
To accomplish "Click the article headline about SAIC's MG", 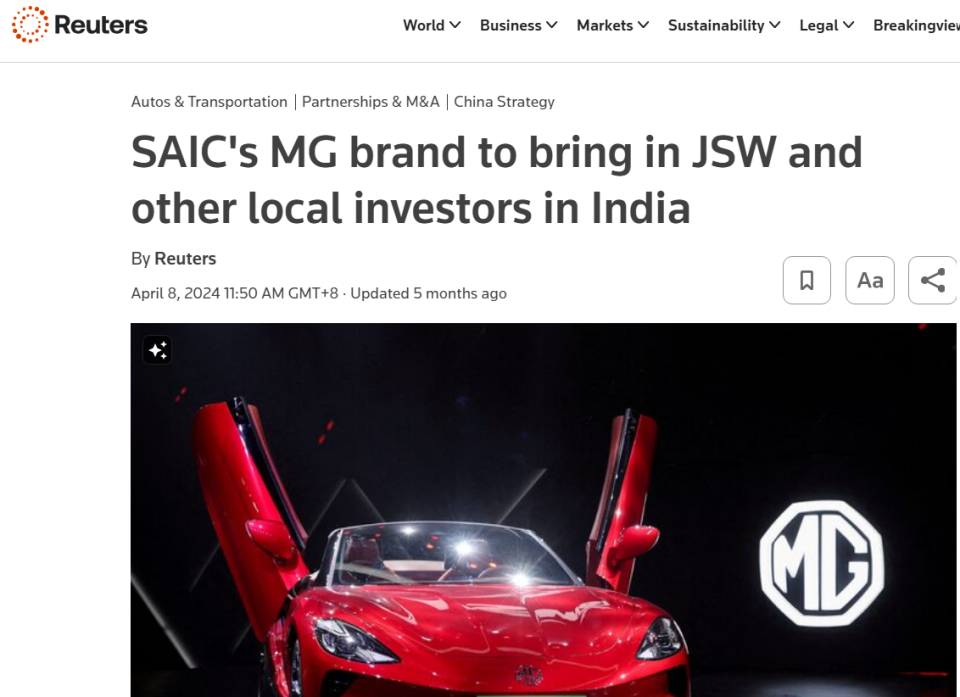I will (497, 180).
